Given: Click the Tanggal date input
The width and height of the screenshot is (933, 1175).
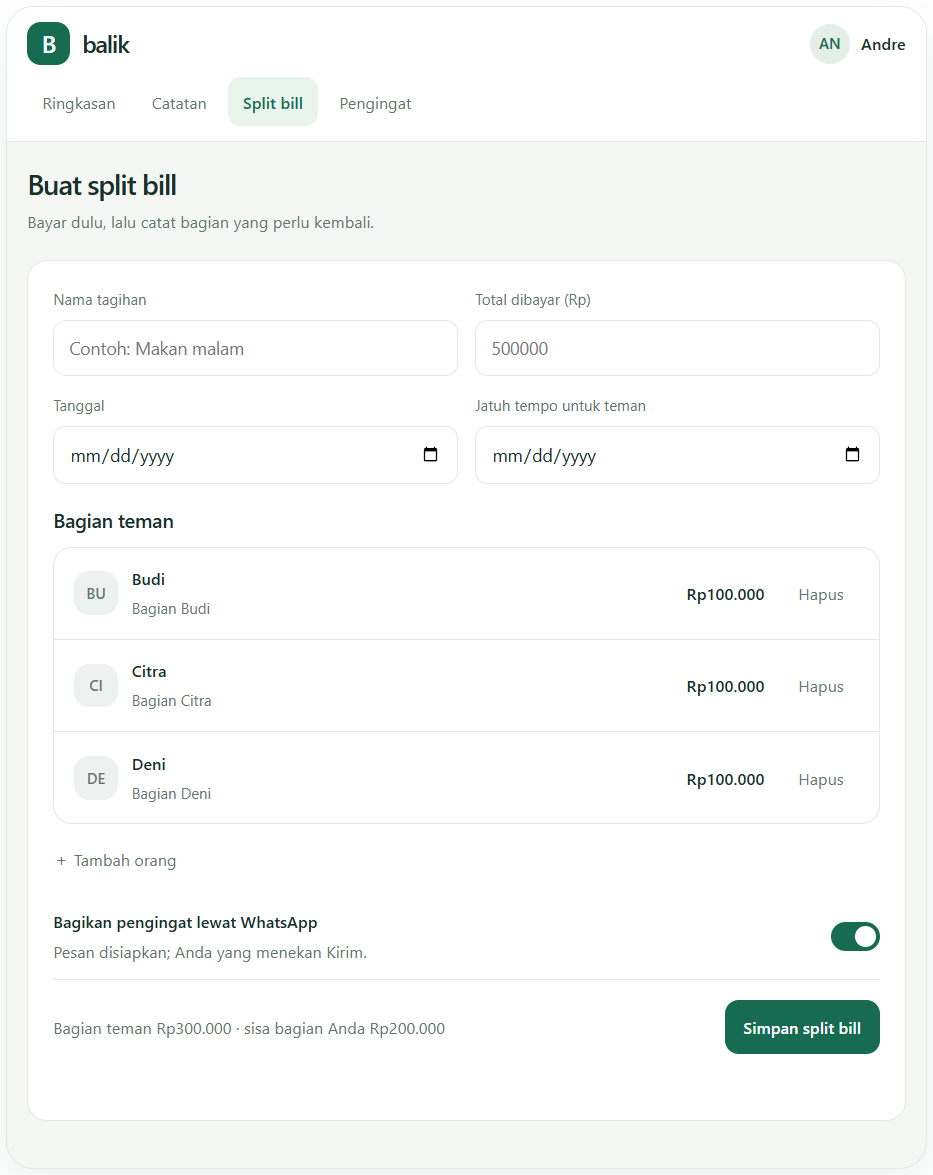Looking at the screenshot, I should (x=256, y=455).
